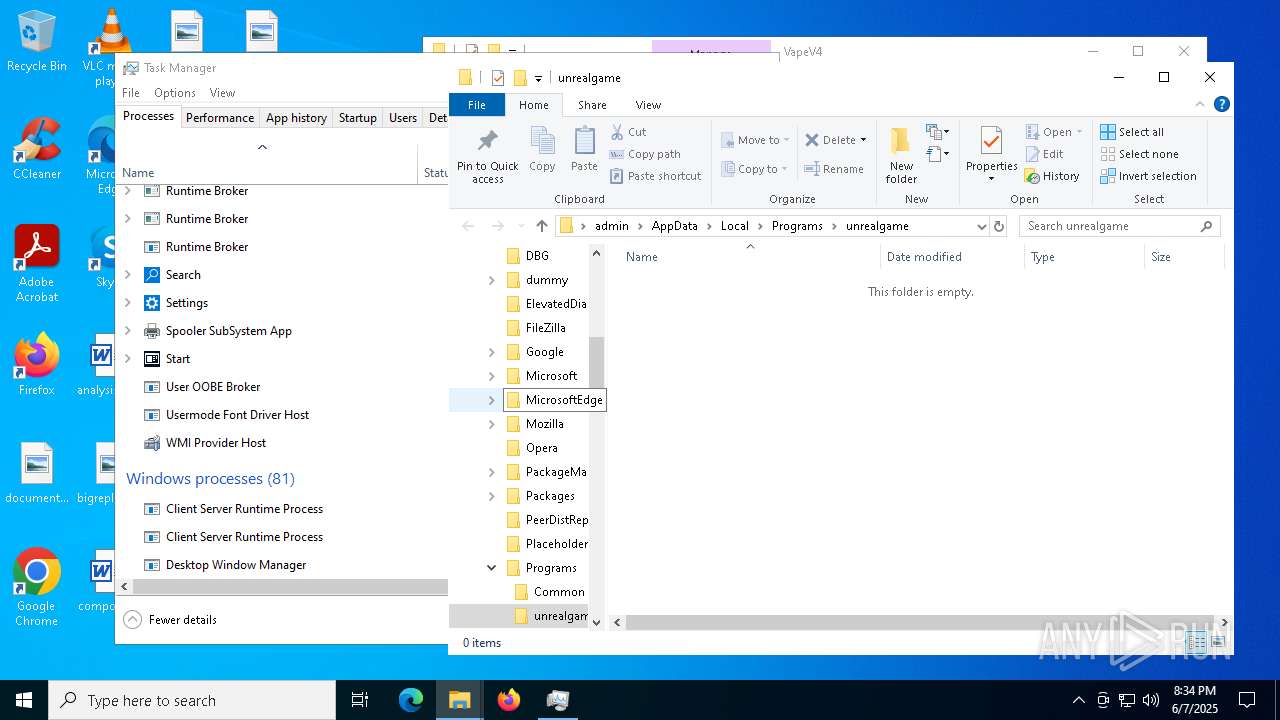Open the Move to dropdown
This screenshot has height=720, width=1280.
pyautogui.click(x=755, y=140)
